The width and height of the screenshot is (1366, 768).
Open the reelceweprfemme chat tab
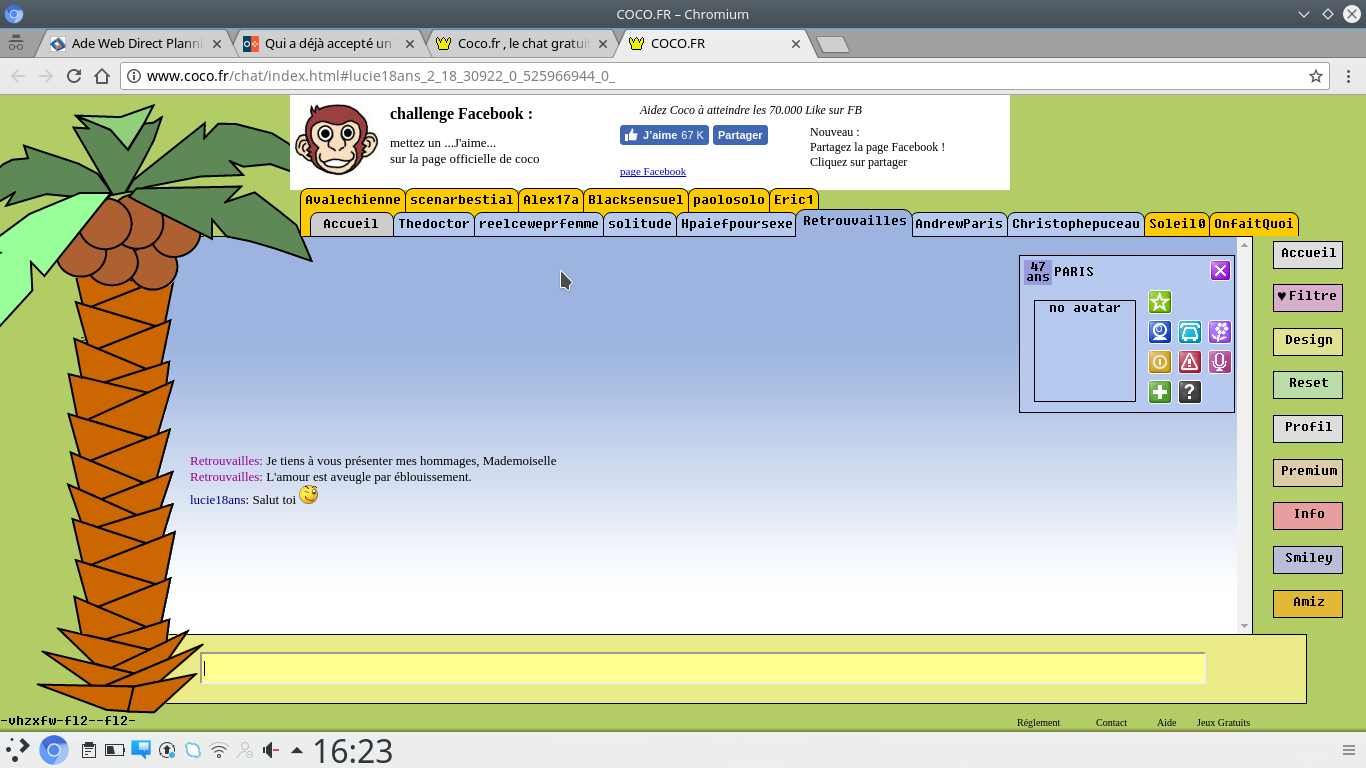539,224
